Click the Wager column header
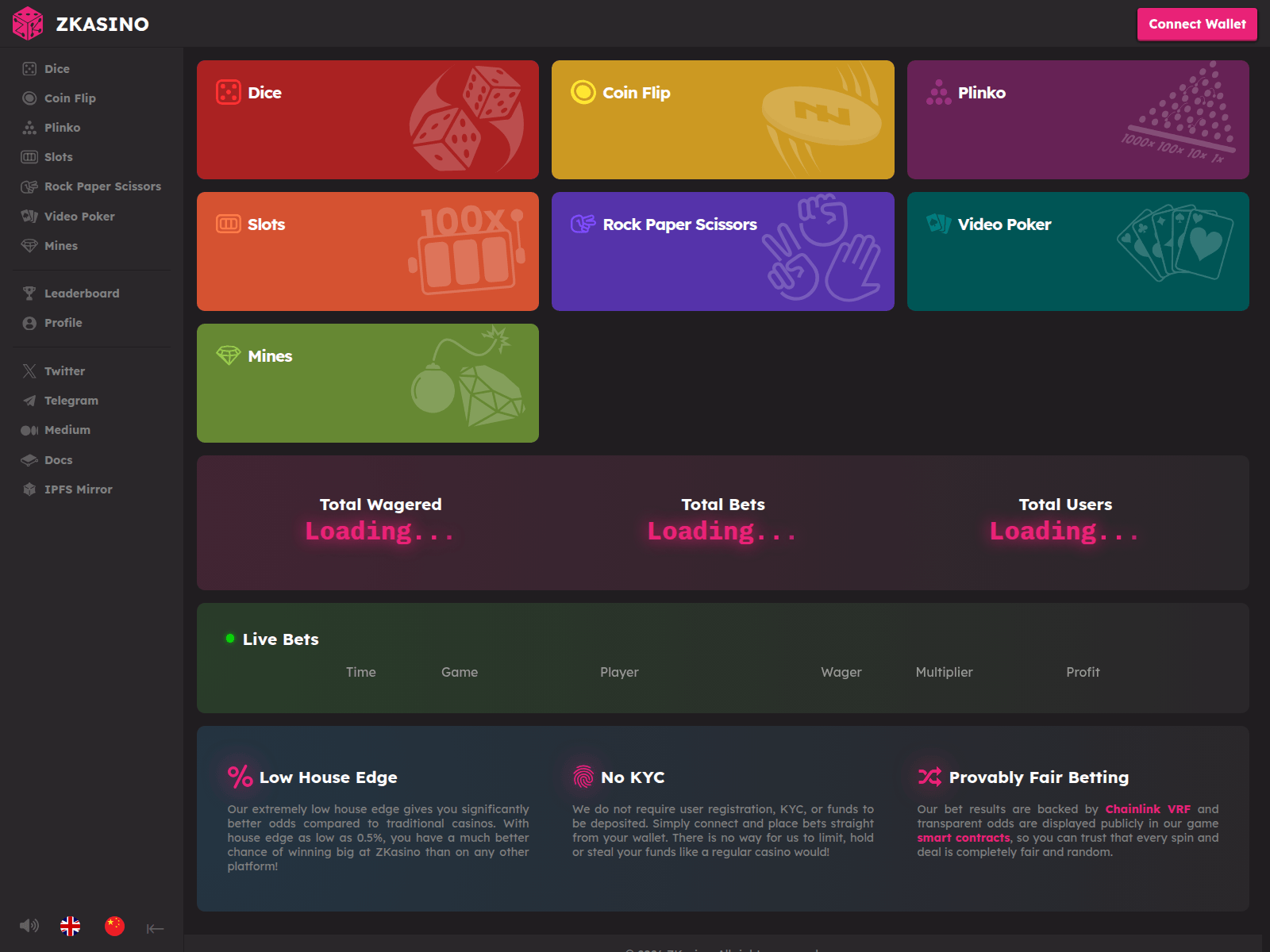 841,672
